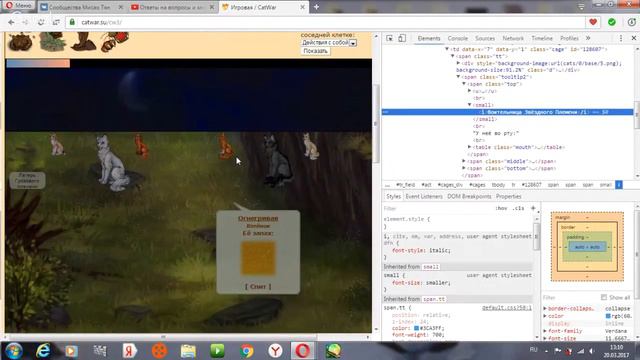Open the DevTools three-dot customize menu
Viewport: 640px width, 360px height.
coord(621,38)
